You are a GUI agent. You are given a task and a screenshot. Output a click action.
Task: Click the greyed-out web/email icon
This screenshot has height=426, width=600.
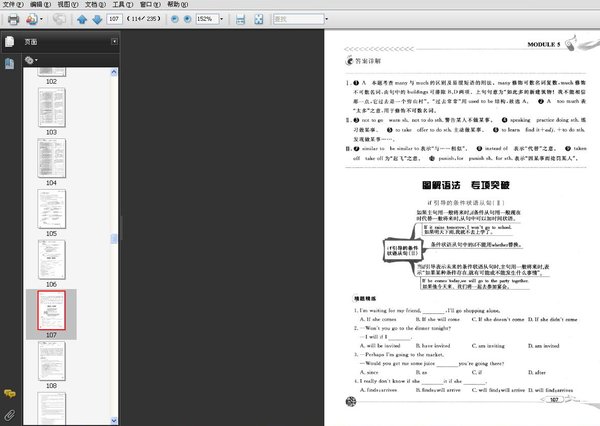click(59, 19)
